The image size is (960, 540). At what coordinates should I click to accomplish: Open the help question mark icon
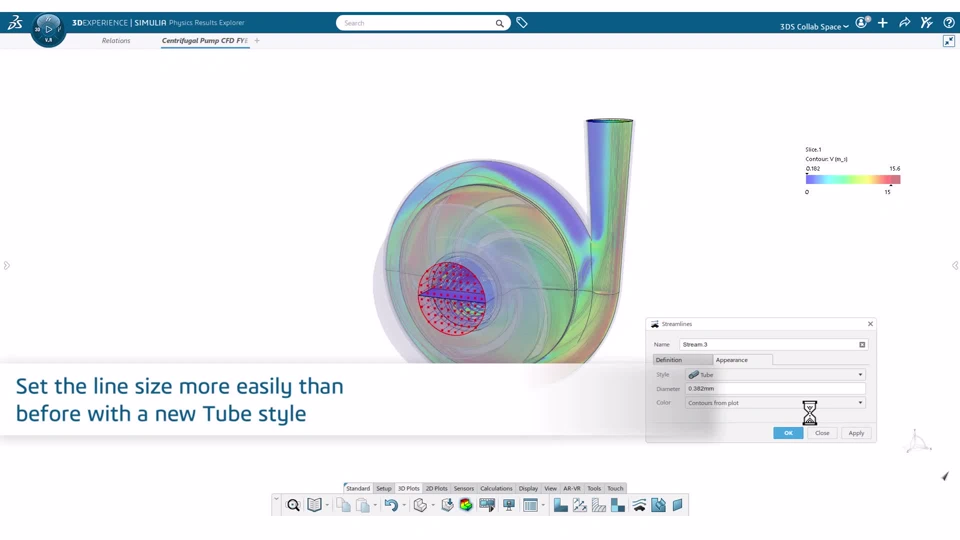pos(949,23)
